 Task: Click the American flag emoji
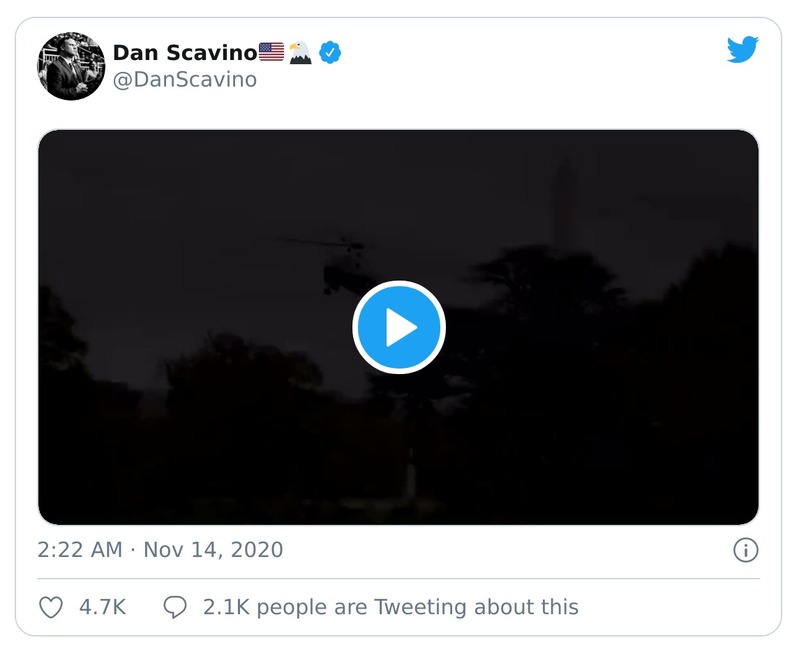(x=271, y=52)
